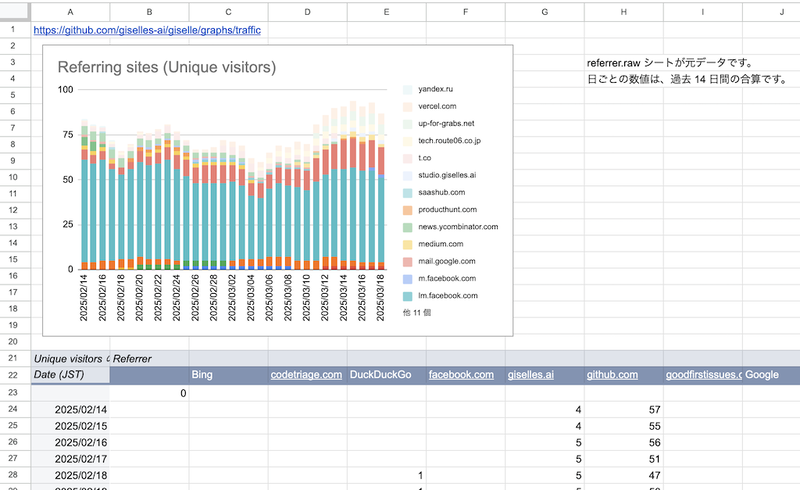Click the codetriage.com header link
800x490 pixels.
(x=306, y=375)
